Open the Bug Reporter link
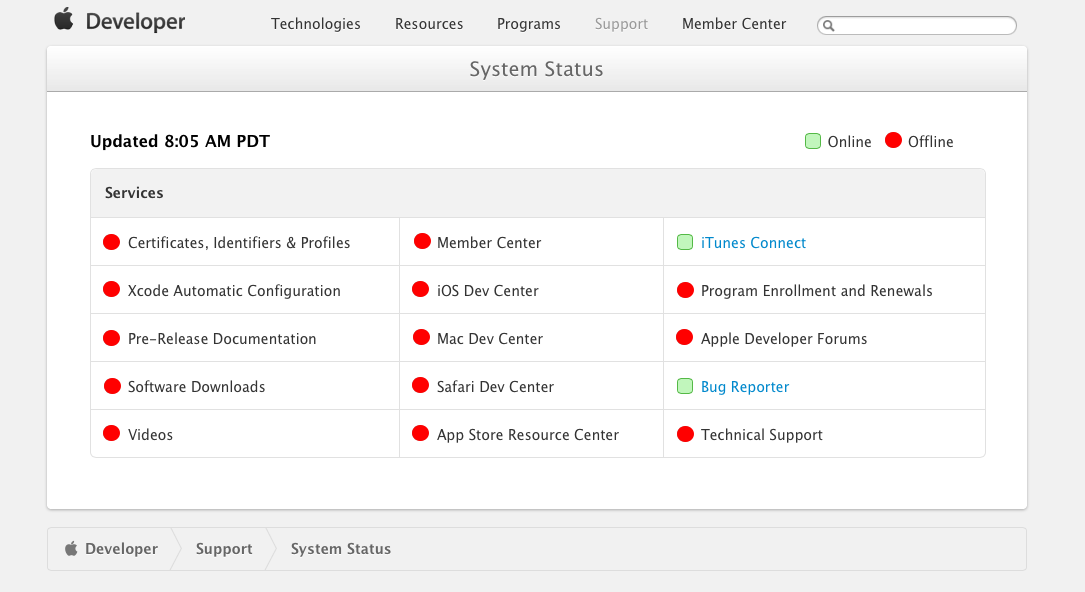 pos(745,387)
